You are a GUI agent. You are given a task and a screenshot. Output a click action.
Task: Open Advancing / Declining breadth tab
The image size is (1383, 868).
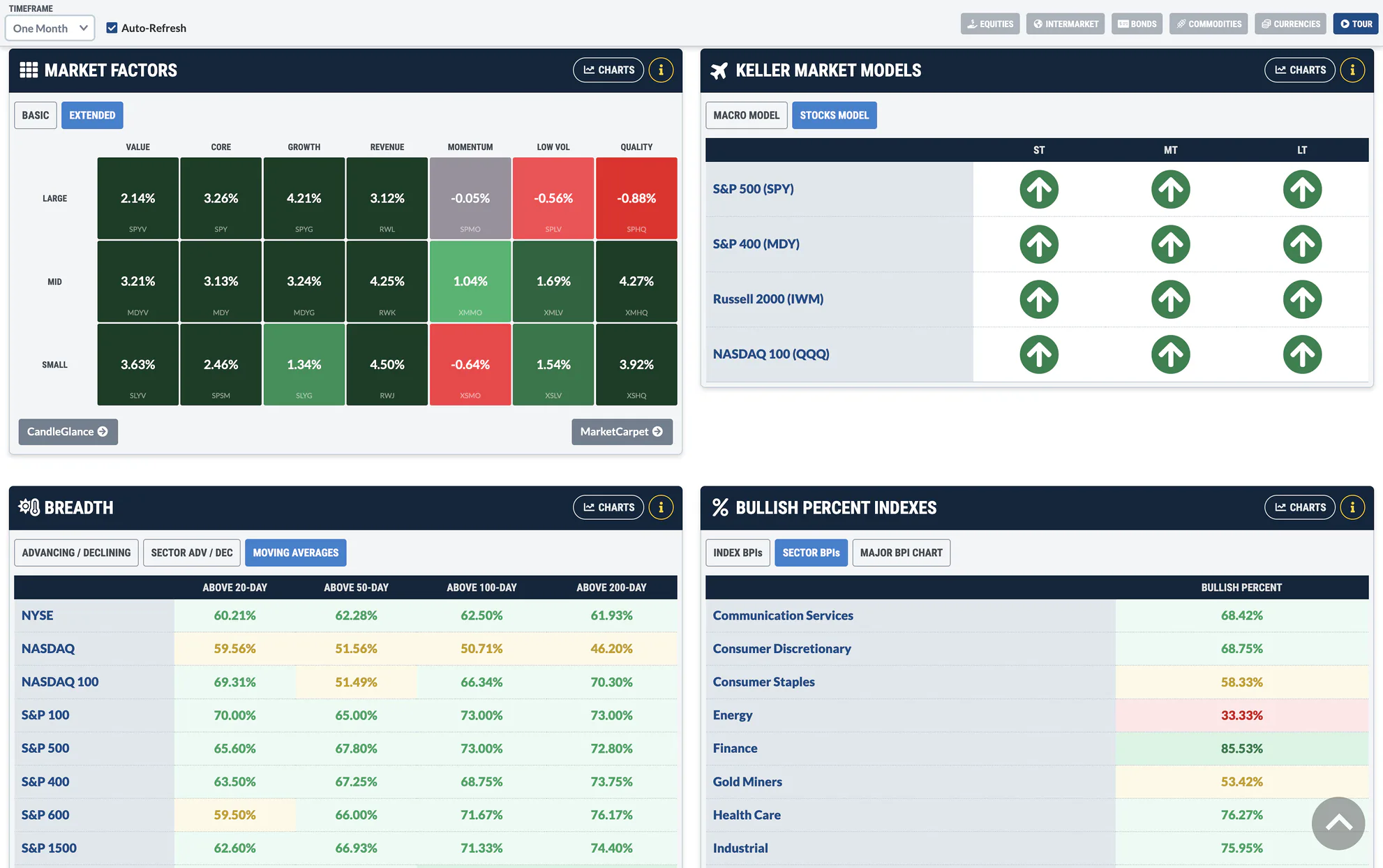[76, 553]
